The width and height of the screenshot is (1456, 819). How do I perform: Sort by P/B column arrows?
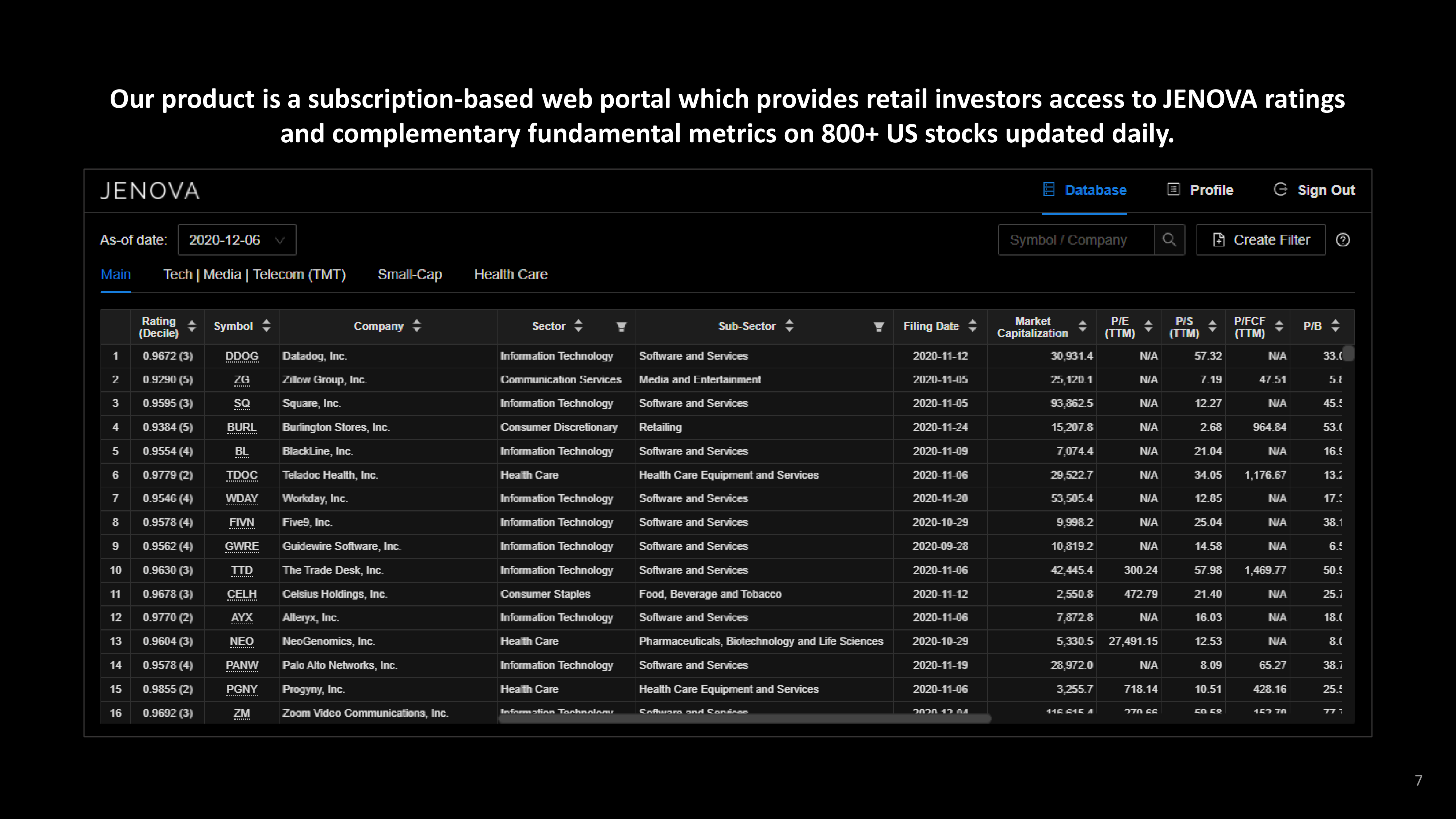pos(1336,326)
